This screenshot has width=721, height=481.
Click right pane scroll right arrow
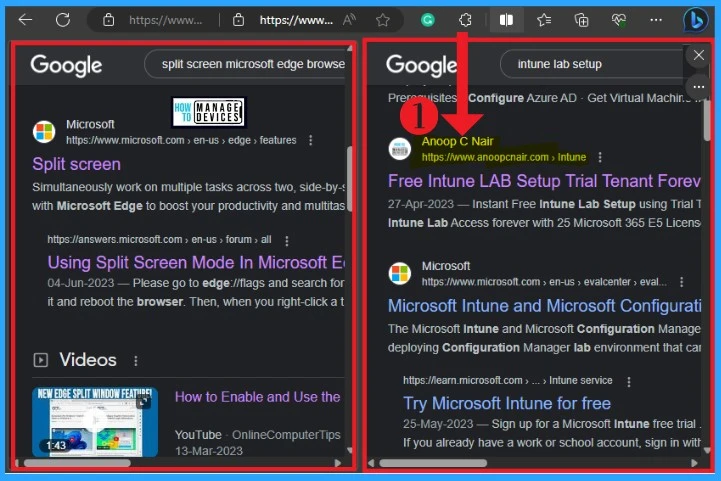click(694, 463)
